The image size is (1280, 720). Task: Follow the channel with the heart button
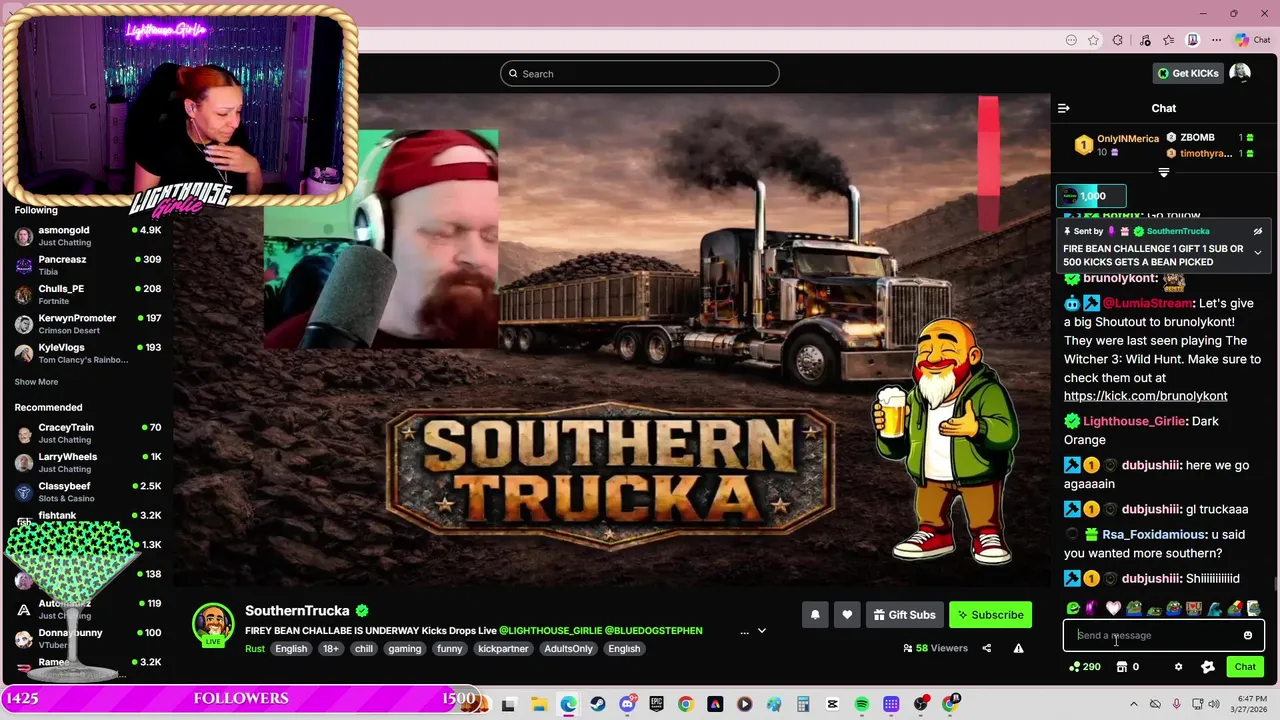[847, 615]
